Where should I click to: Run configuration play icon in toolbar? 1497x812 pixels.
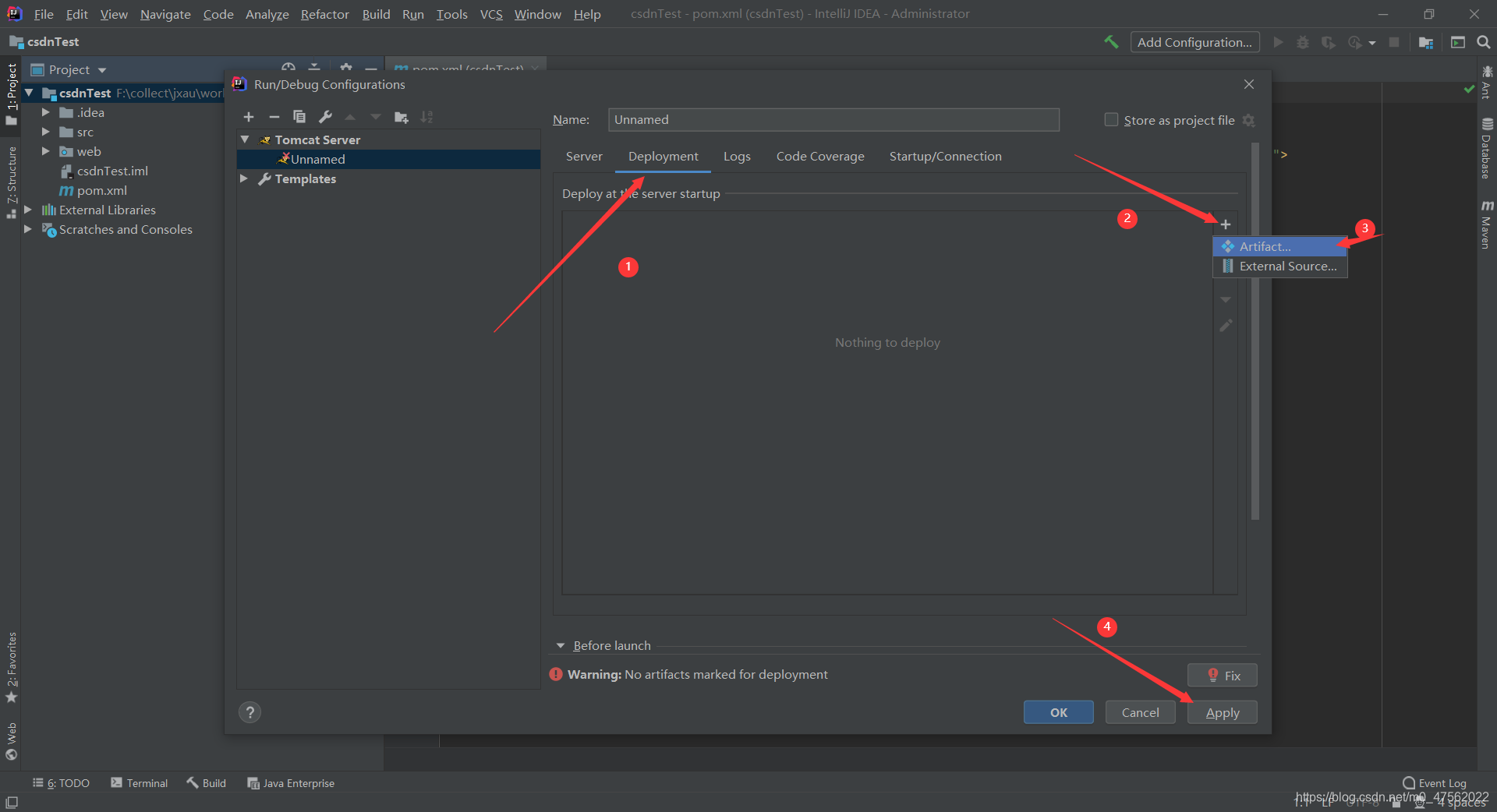[1278, 42]
